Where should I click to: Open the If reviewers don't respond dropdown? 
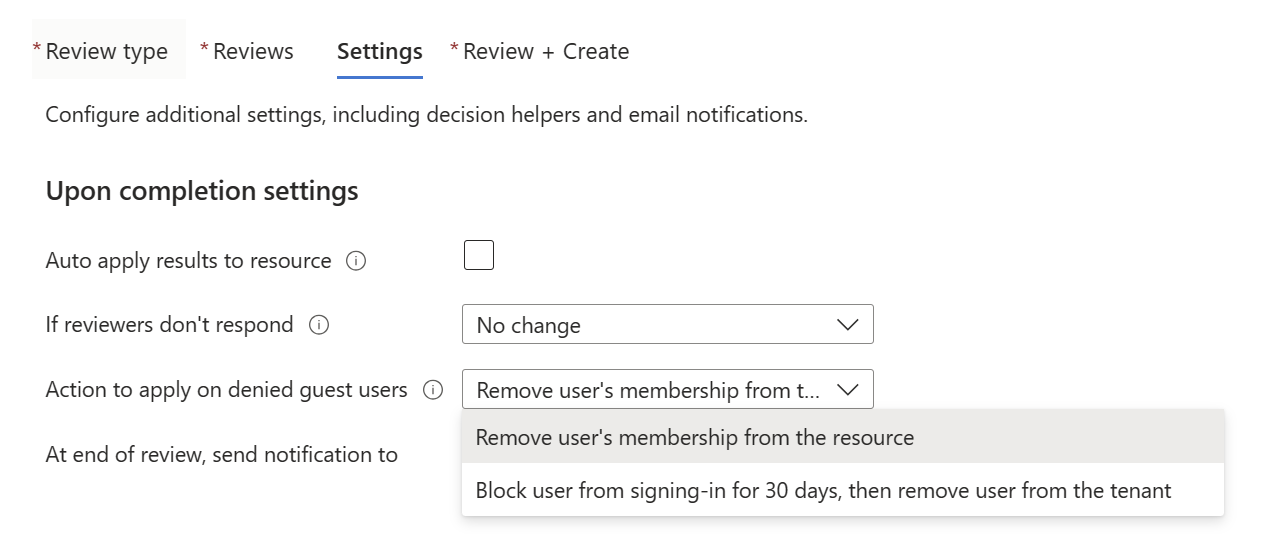(x=668, y=325)
